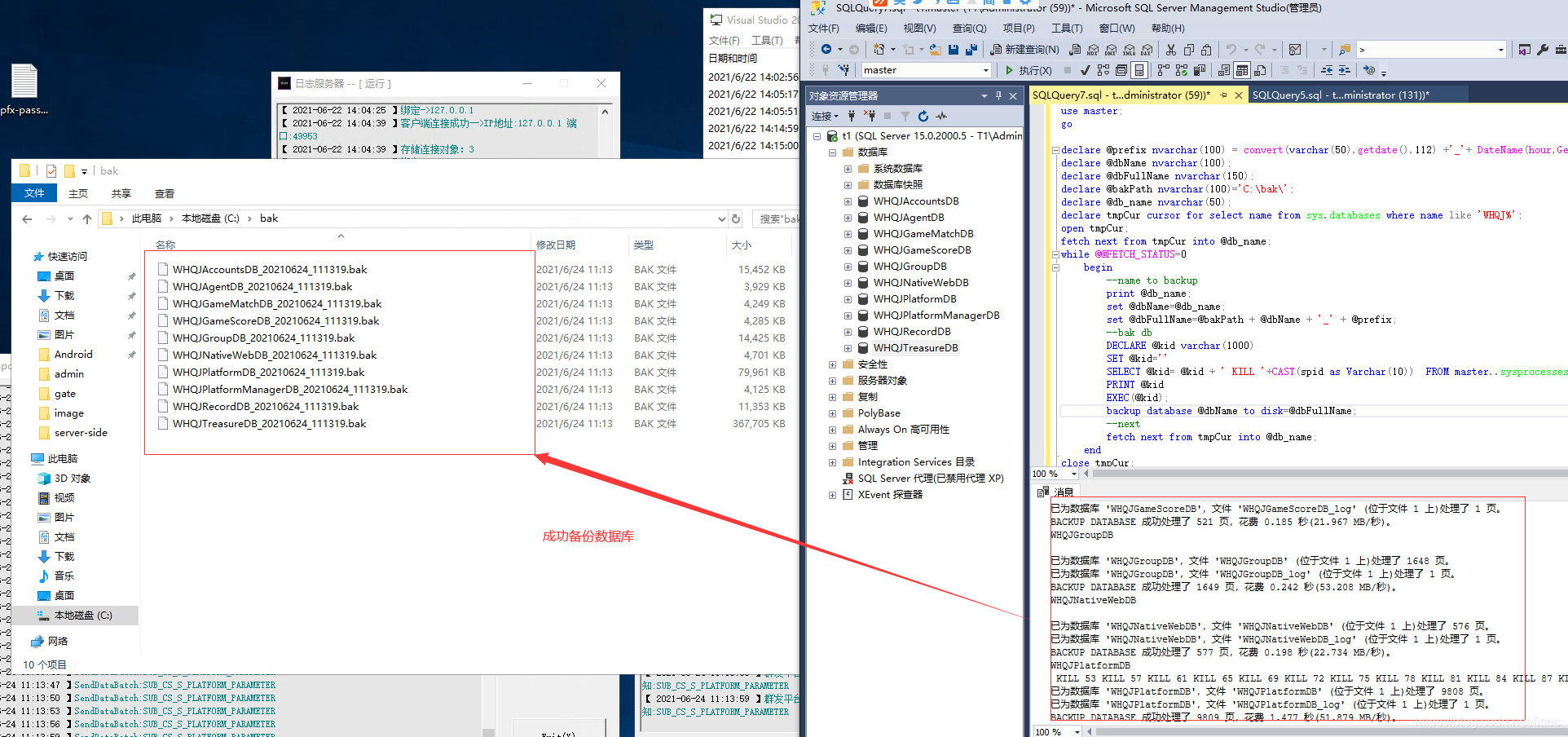This screenshot has height=737, width=1568.
Task: Switch to SQLQuery5.sql tab
Action: [x=1341, y=95]
